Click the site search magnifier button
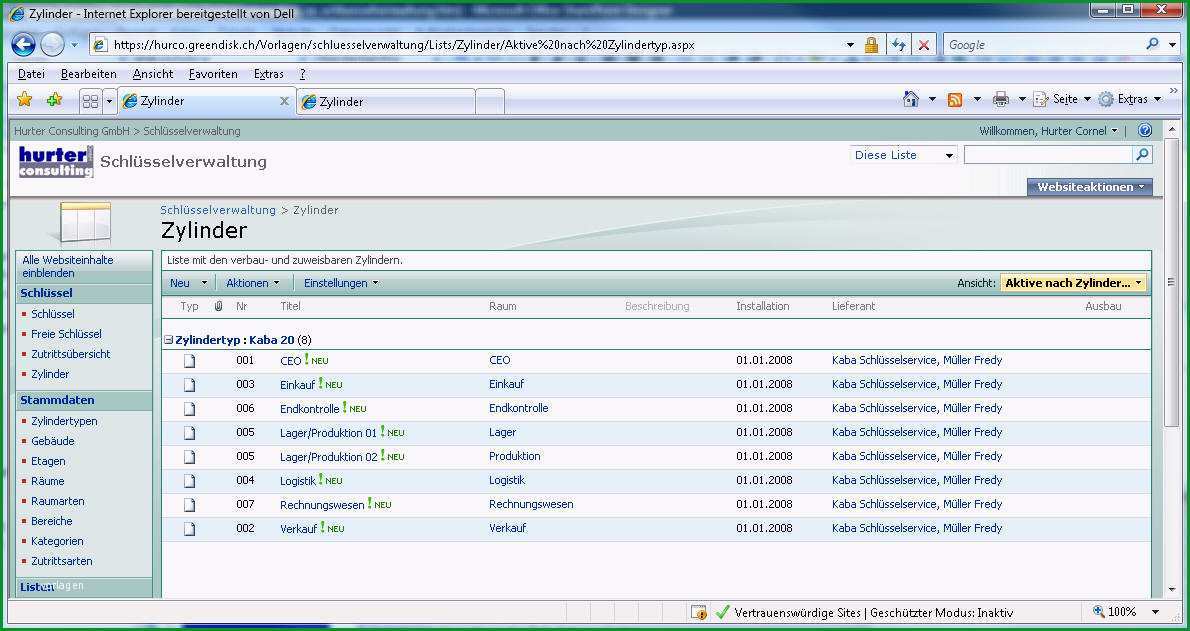Image resolution: width=1190 pixels, height=631 pixels. pos(1142,155)
